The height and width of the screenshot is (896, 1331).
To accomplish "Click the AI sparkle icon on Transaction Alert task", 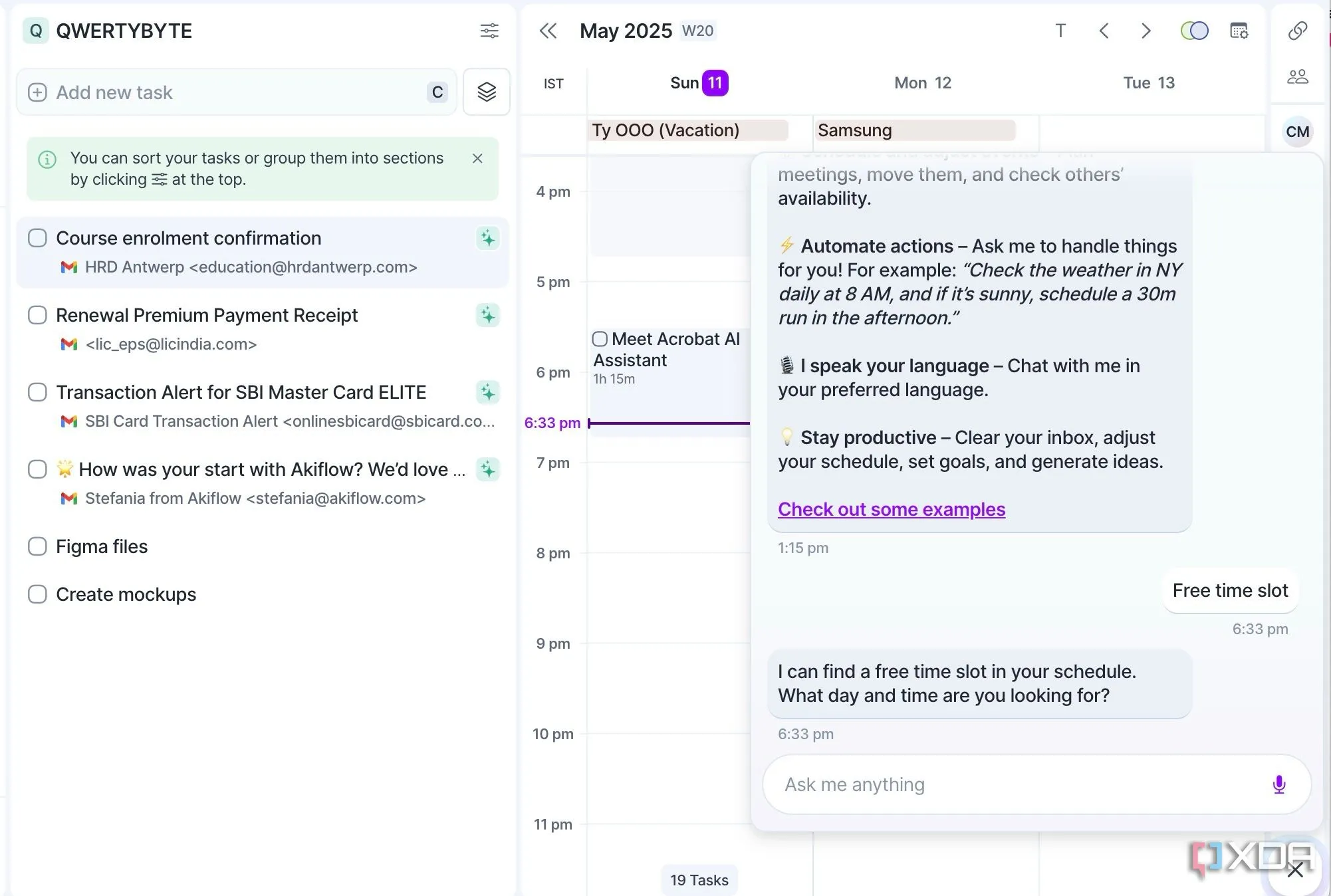I will coord(488,392).
